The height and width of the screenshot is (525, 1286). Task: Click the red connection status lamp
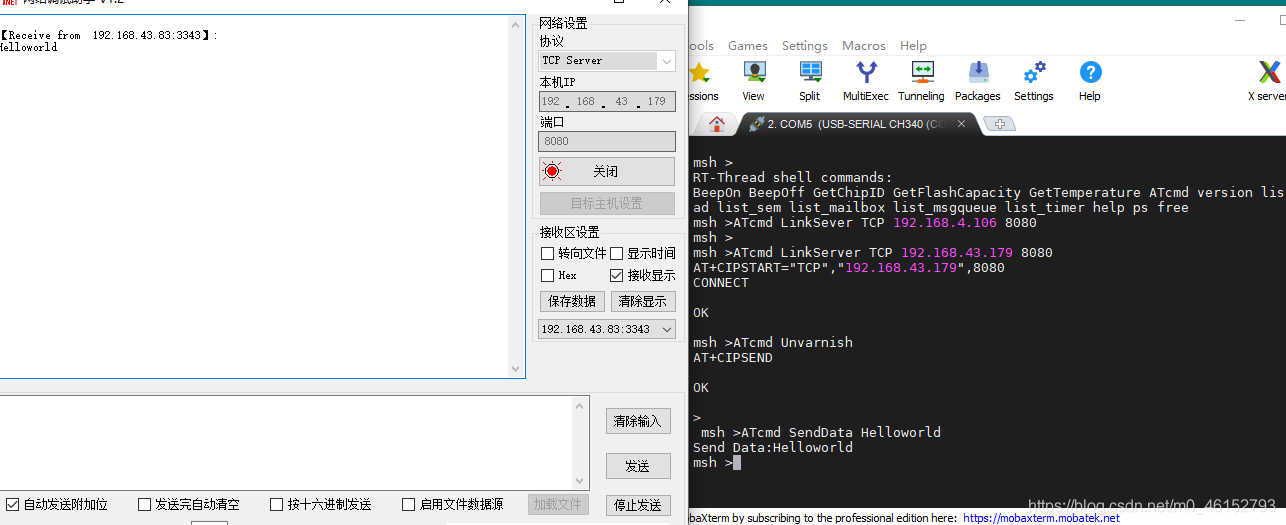pyautogui.click(x=552, y=171)
